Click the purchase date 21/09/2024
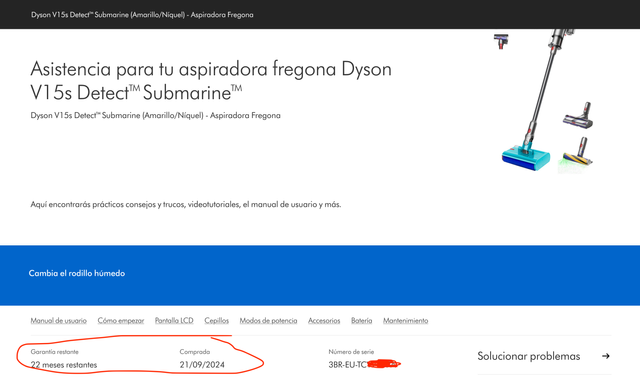 202,365
